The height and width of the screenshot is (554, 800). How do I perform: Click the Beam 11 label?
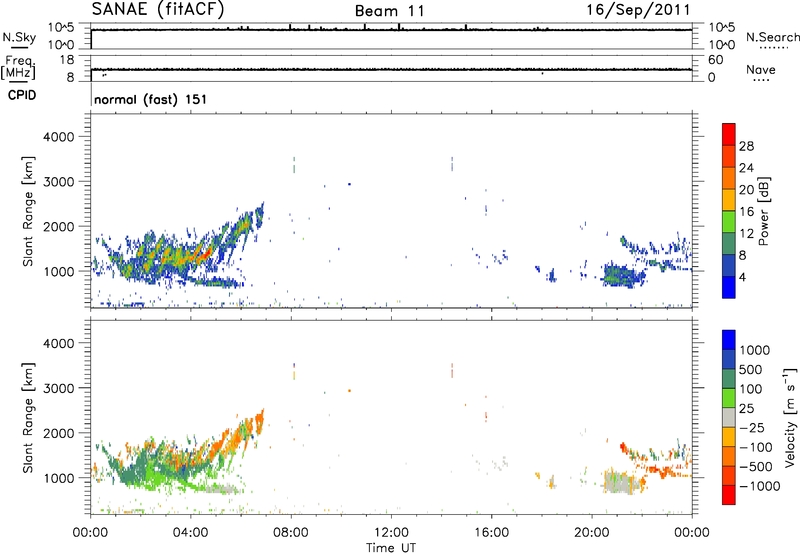(x=390, y=11)
